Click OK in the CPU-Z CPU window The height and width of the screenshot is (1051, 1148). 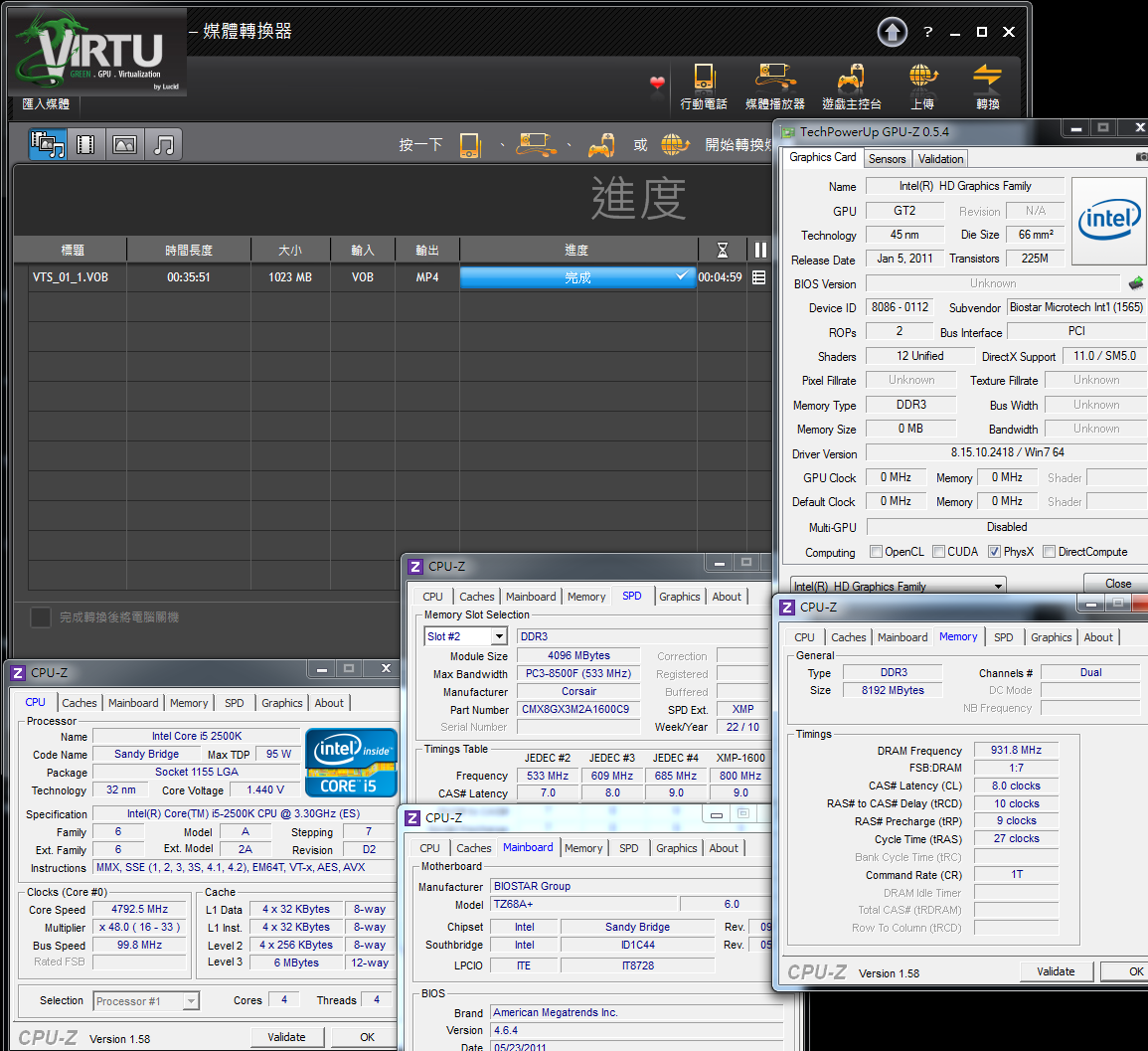coord(367,1037)
